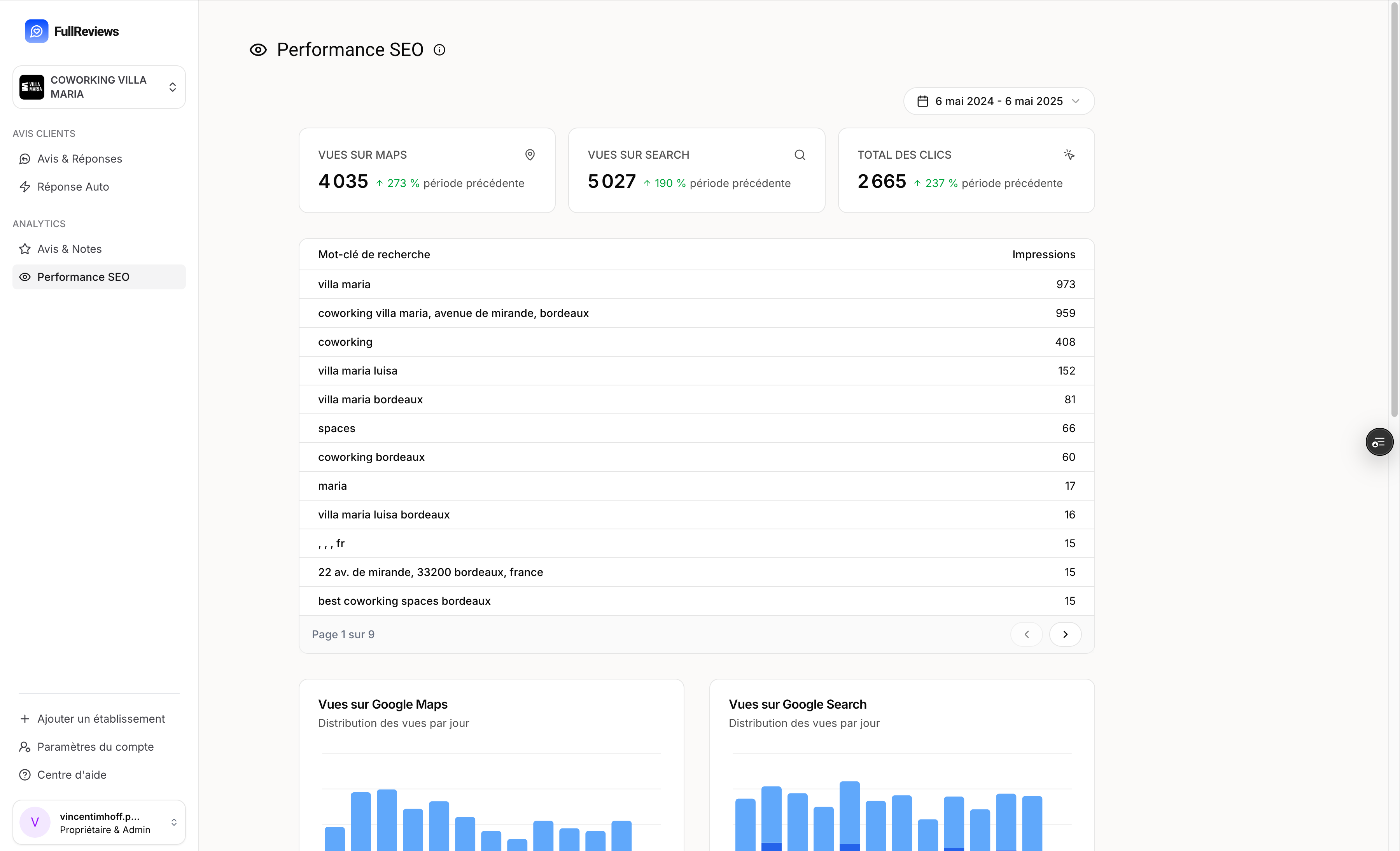Click the star icon beside Avis & Notes
The image size is (1400, 851).
click(x=24, y=249)
